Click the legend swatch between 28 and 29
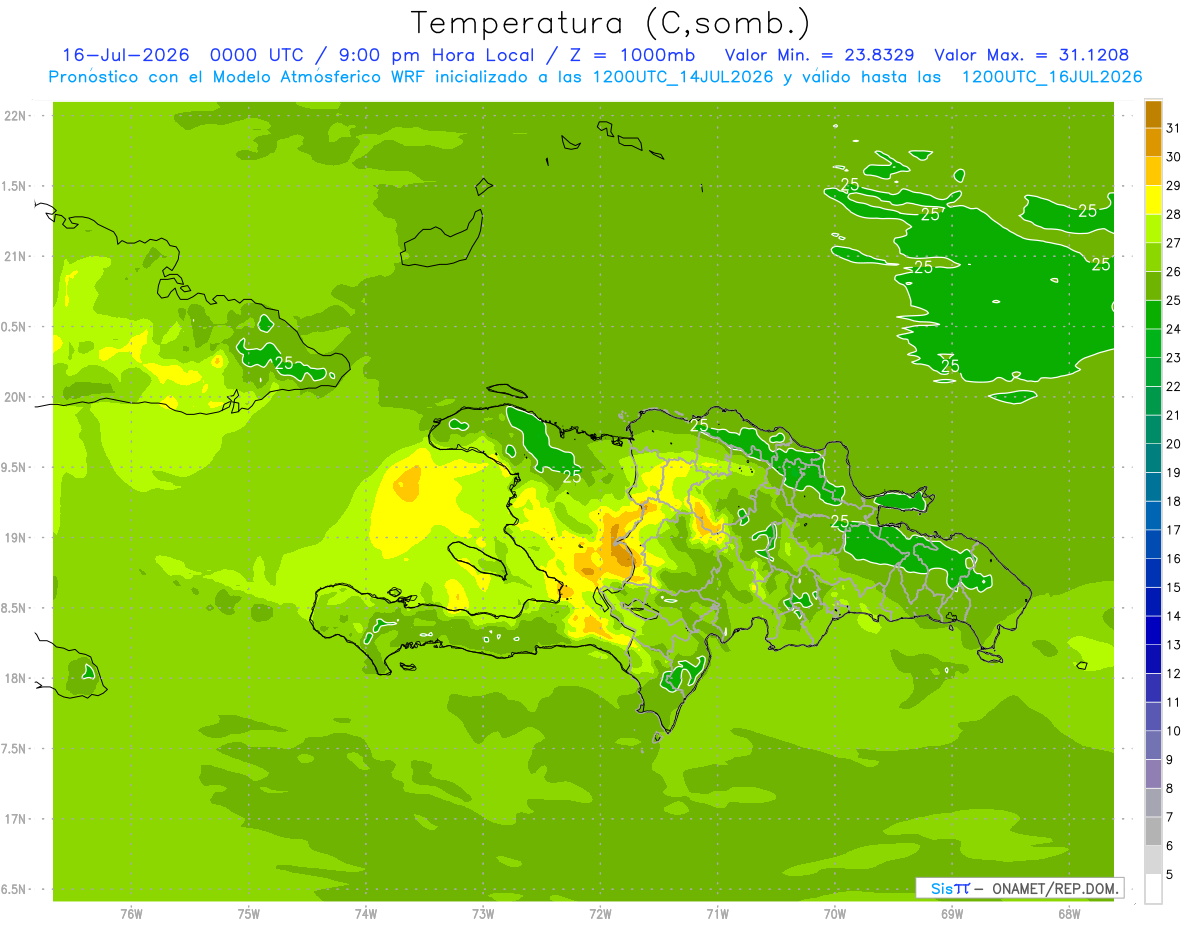The width and height of the screenshot is (1200, 927). click(x=1153, y=200)
